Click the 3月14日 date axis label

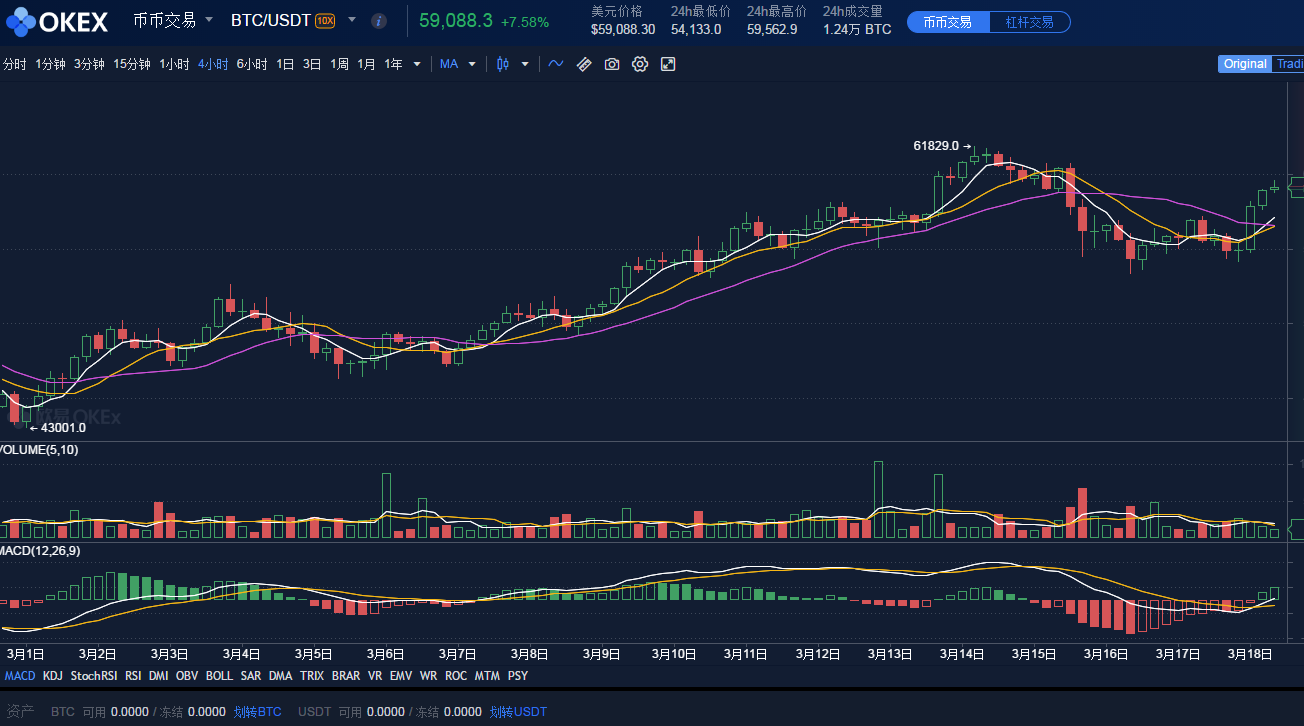click(962, 654)
